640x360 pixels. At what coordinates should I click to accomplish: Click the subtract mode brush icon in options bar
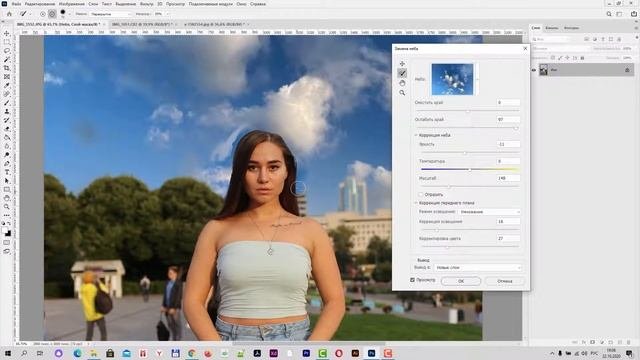click(x=52, y=14)
